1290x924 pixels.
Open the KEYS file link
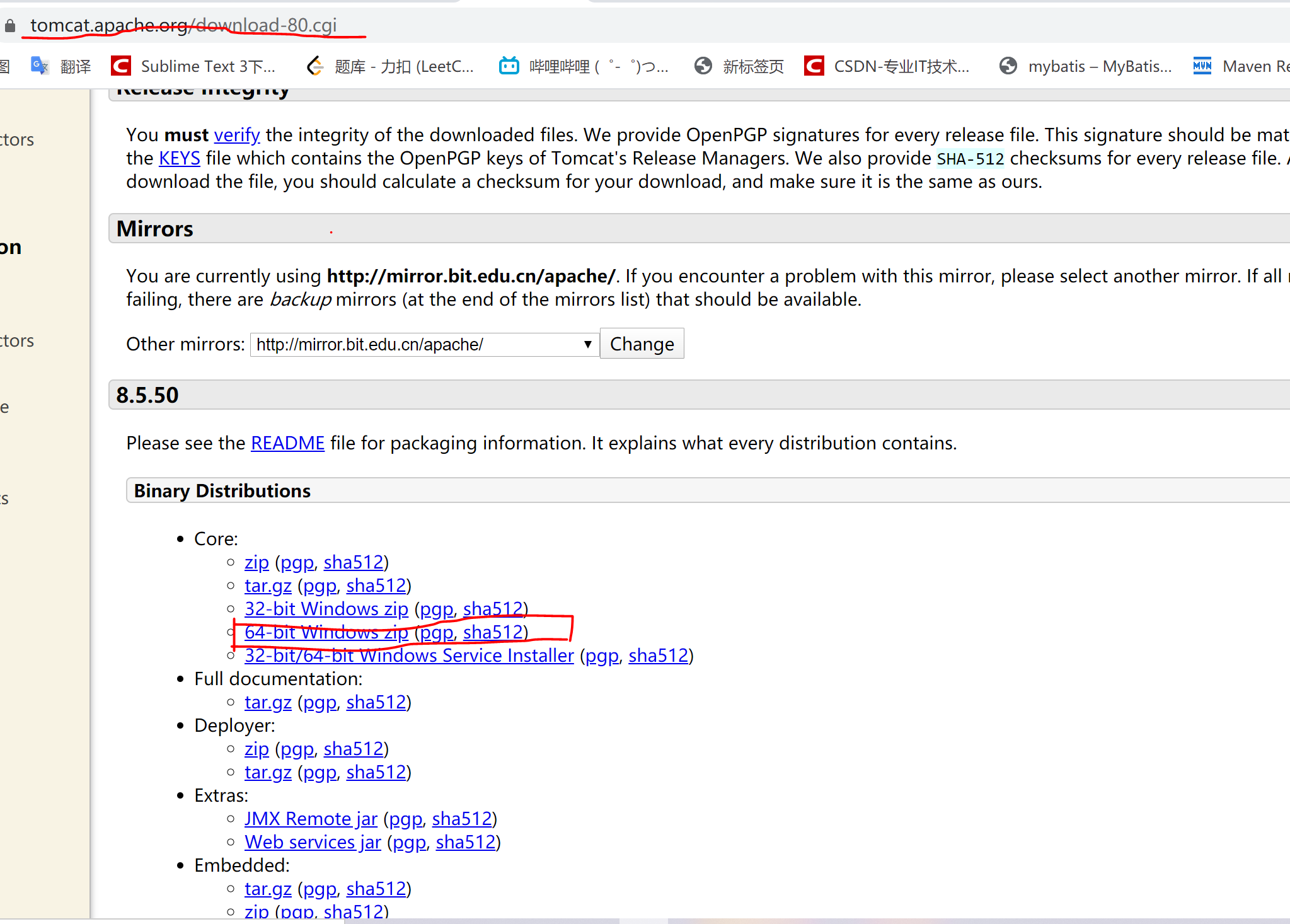pos(178,158)
